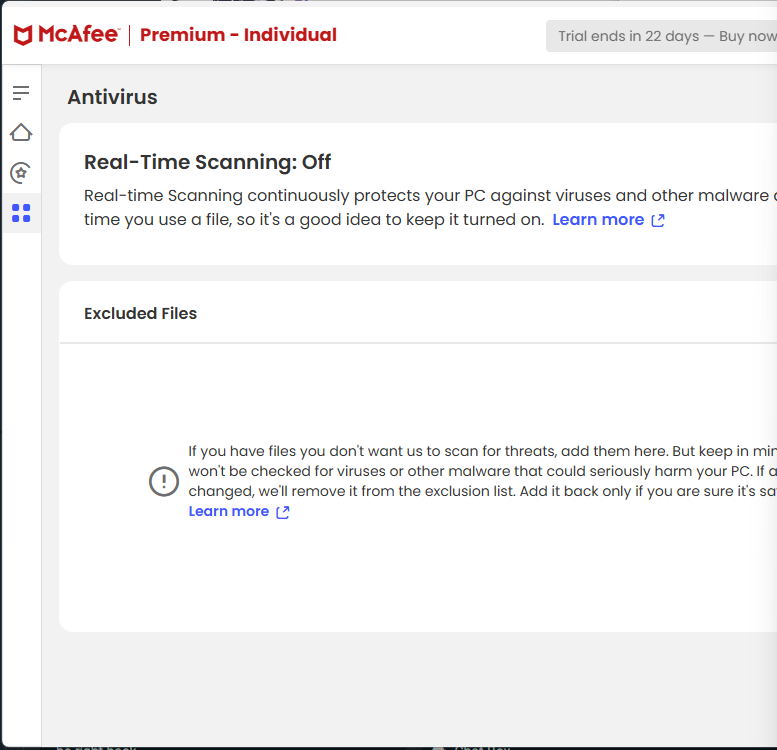
Task: Open Learn more link under Real-Time Scanning
Action: [x=598, y=220]
